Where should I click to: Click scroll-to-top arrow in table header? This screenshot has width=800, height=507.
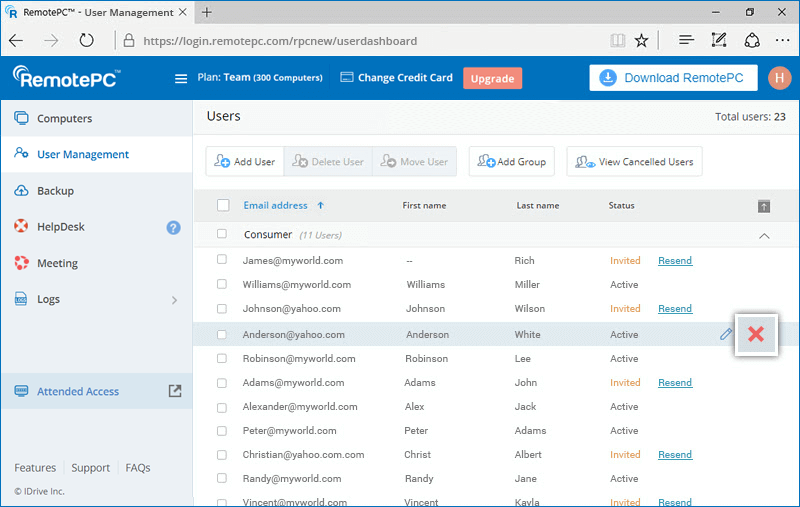click(x=764, y=206)
